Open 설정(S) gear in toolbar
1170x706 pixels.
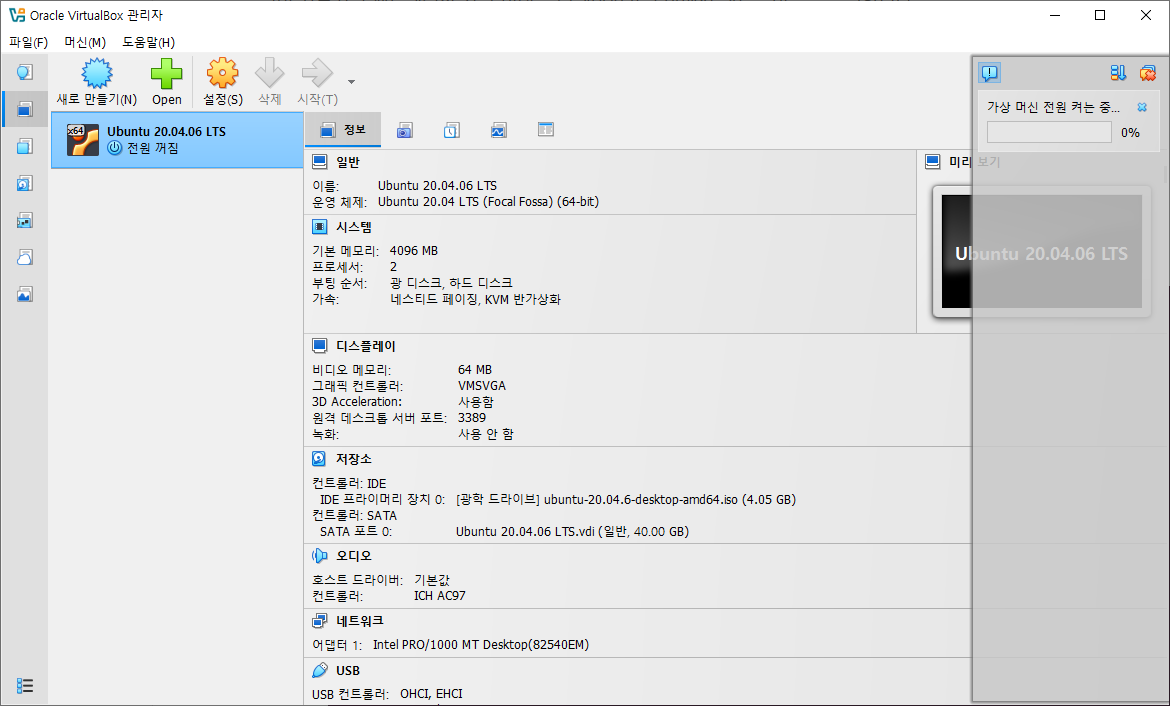tap(223, 82)
